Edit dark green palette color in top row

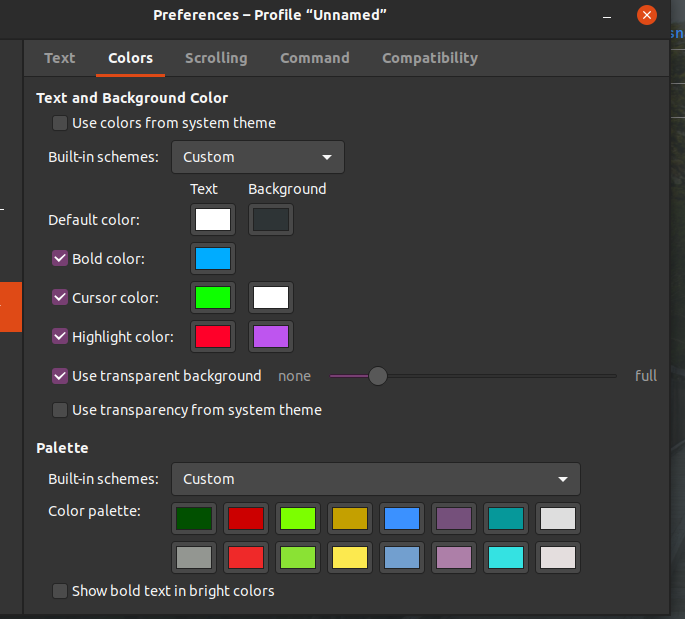(x=194, y=519)
